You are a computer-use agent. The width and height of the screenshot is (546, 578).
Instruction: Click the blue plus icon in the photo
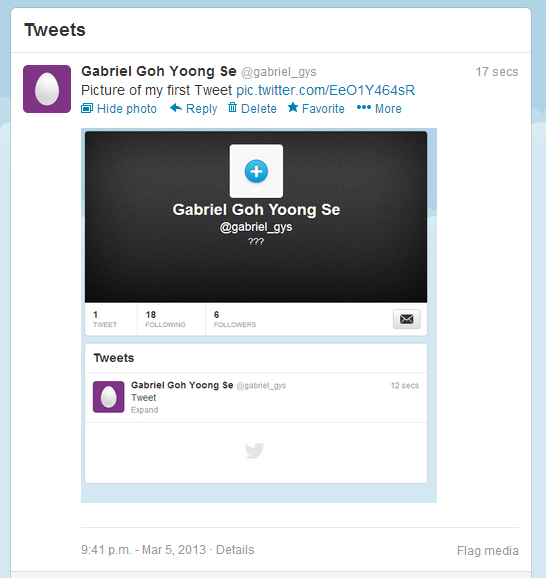pyautogui.click(x=256, y=171)
